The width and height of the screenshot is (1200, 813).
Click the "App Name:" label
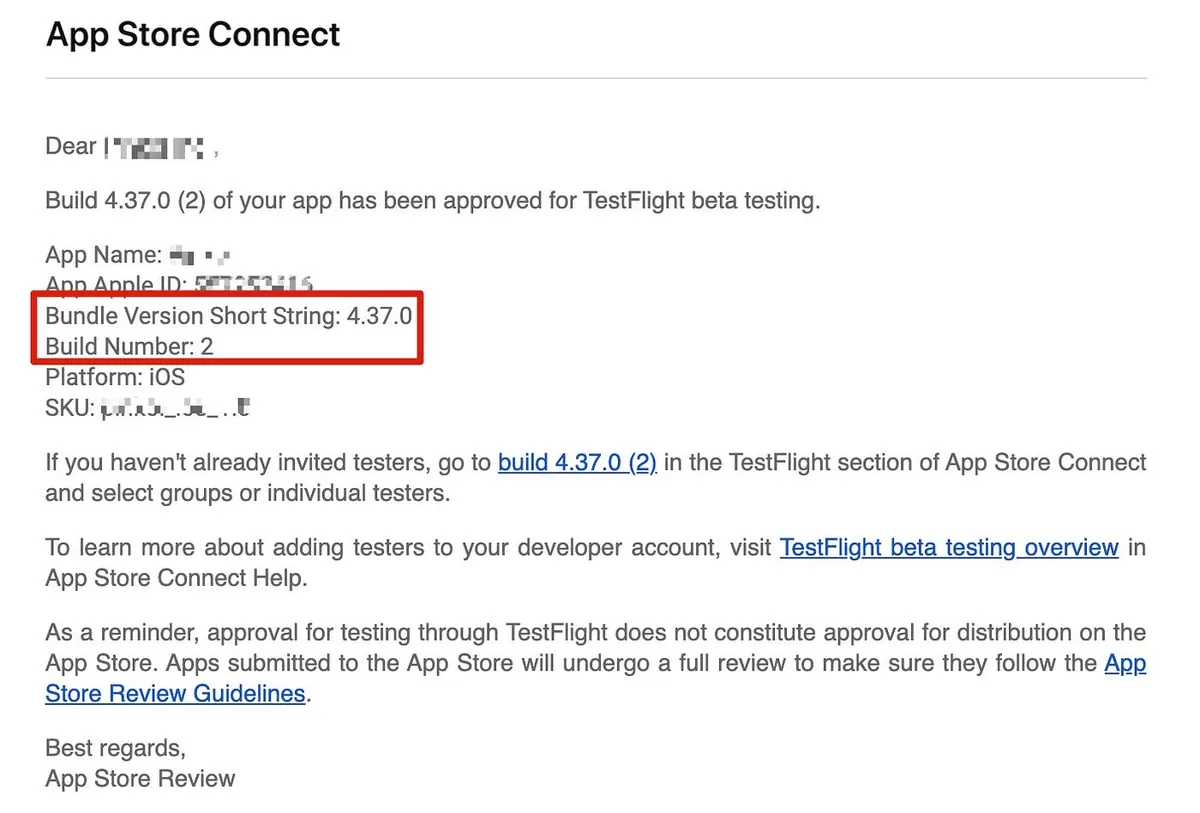(x=103, y=255)
